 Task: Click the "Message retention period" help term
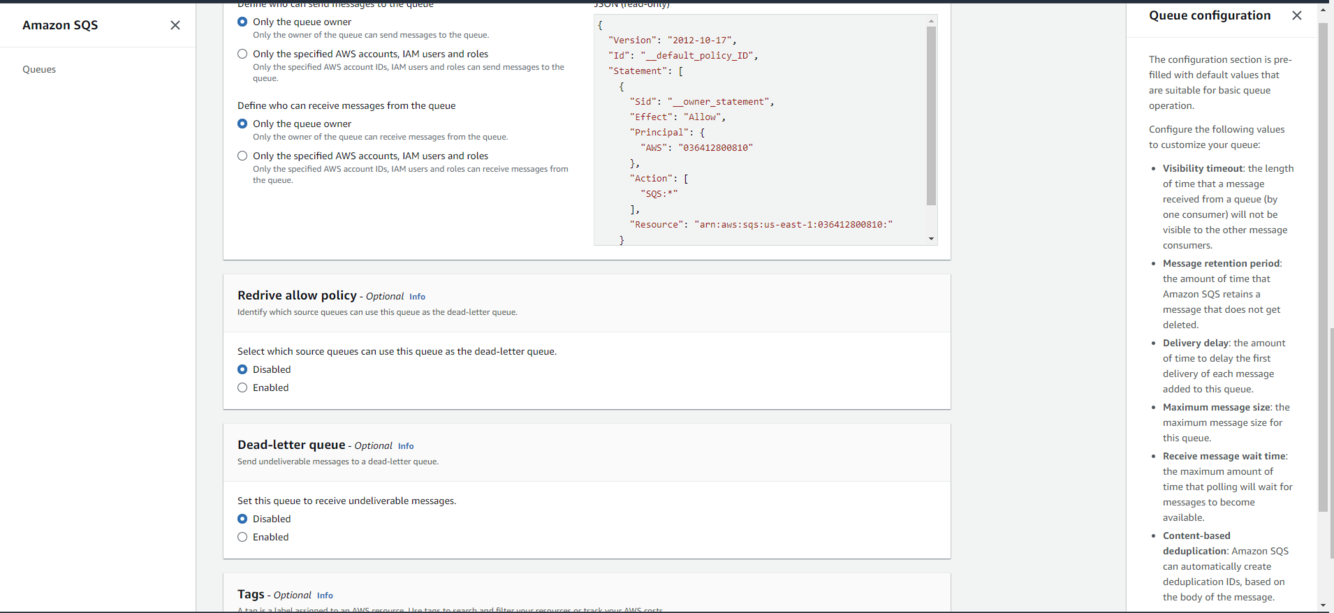coord(1221,264)
